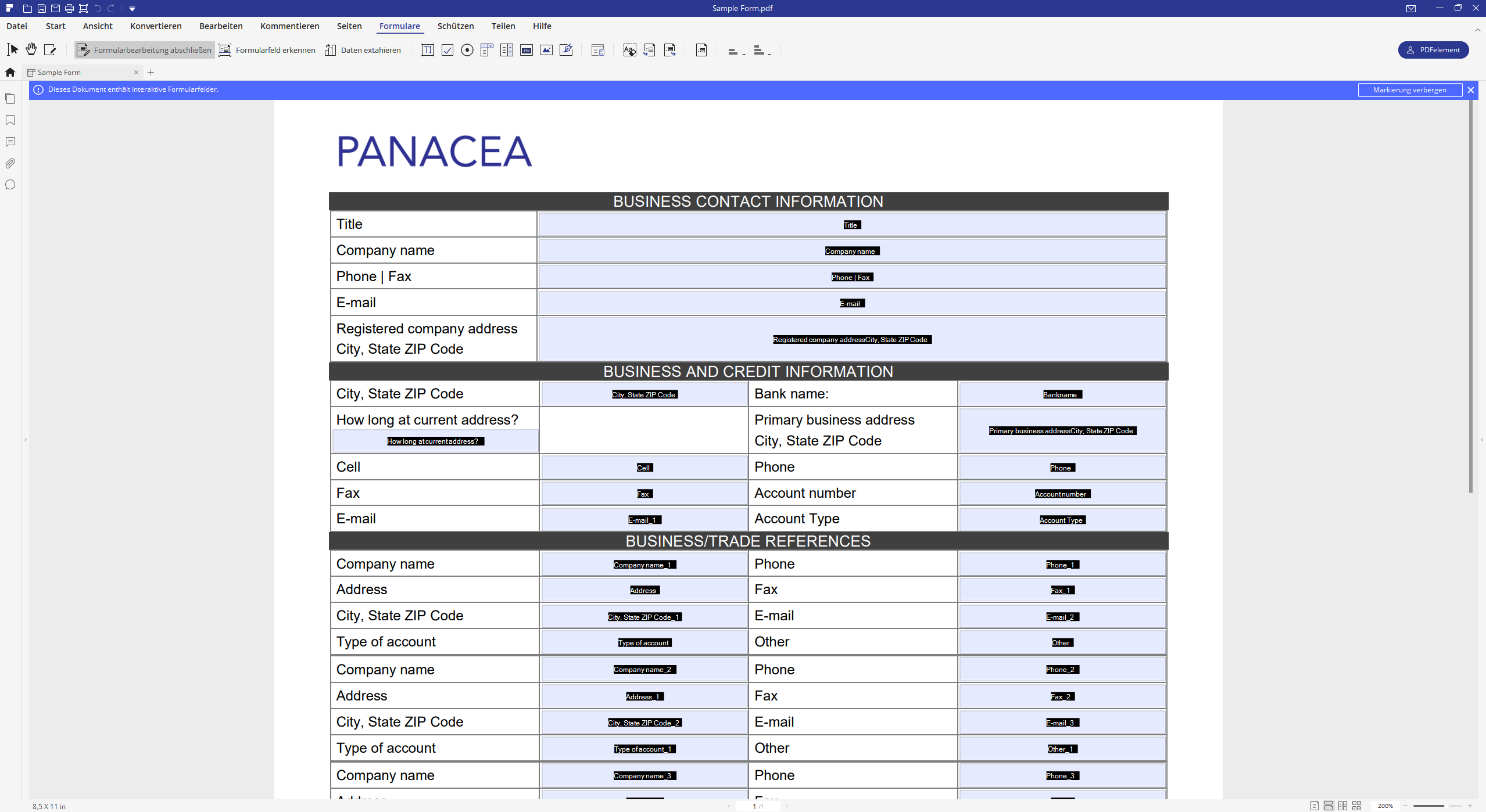Open the Kommentieren menu tab

[289, 26]
